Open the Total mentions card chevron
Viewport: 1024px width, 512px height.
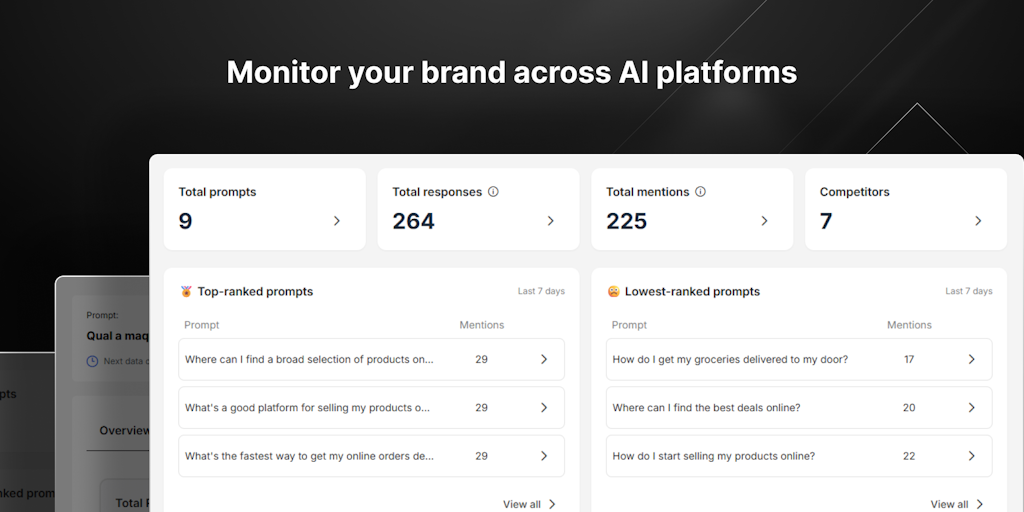click(764, 221)
